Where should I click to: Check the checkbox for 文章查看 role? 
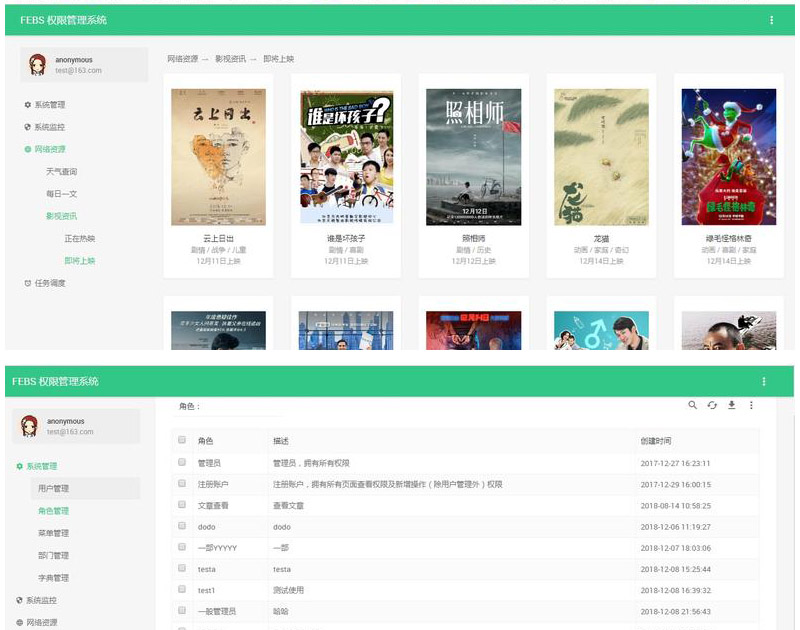tap(182, 505)
